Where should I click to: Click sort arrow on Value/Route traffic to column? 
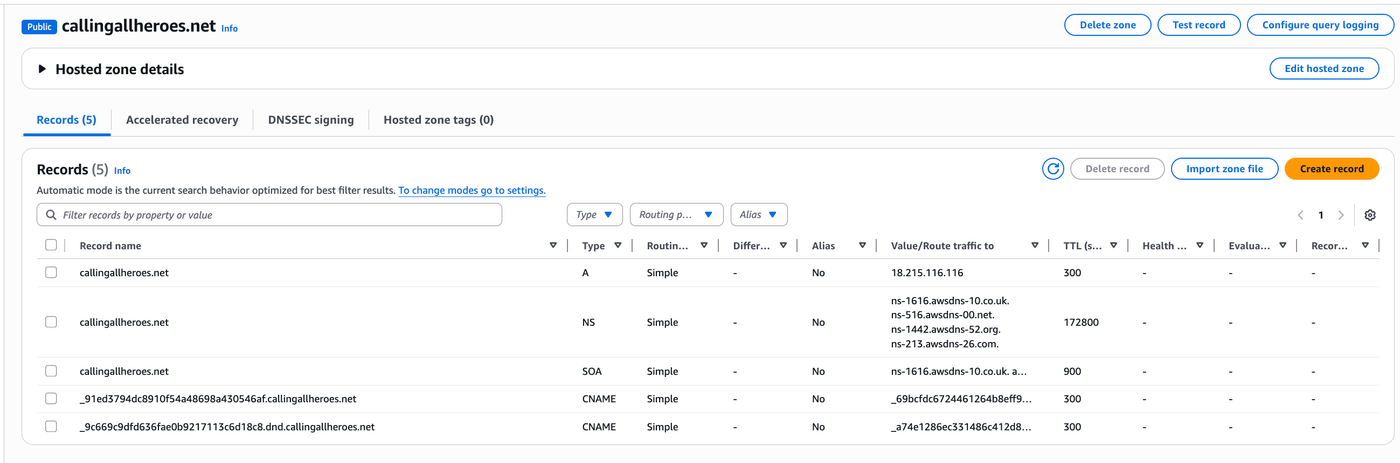1035,246
